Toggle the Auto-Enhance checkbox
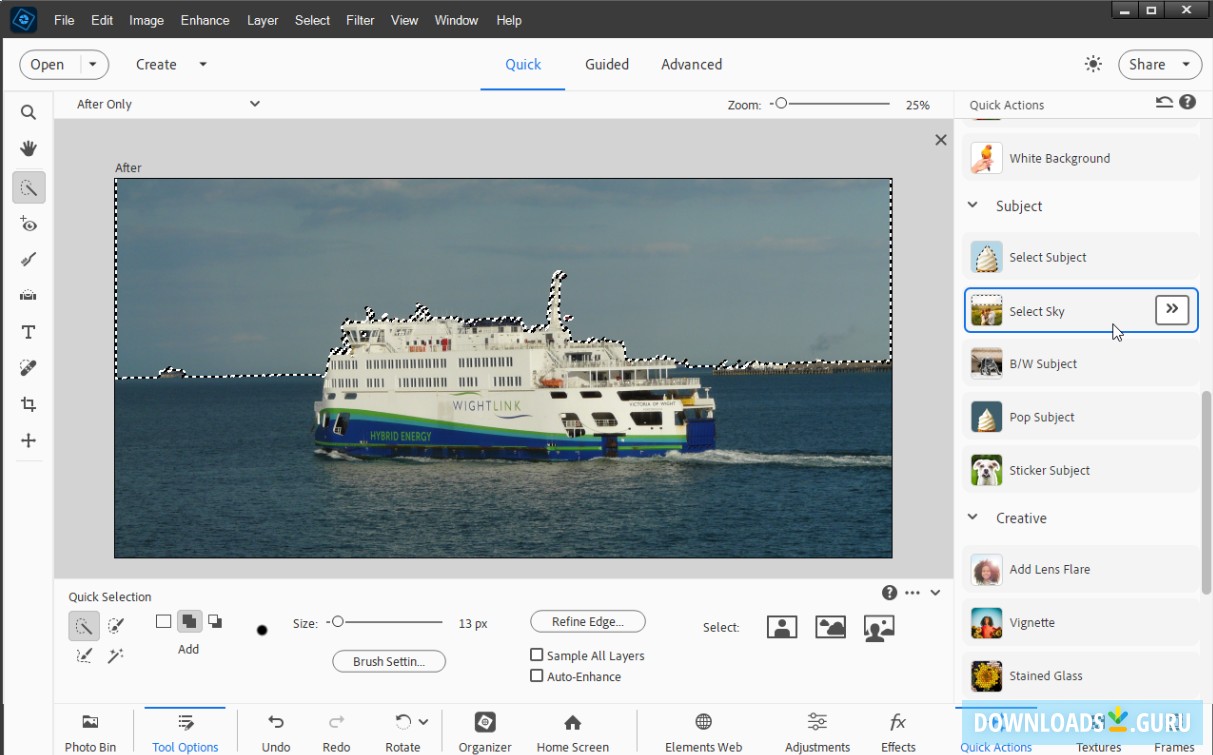This screenshot has height=755, width=1213. 537,676
